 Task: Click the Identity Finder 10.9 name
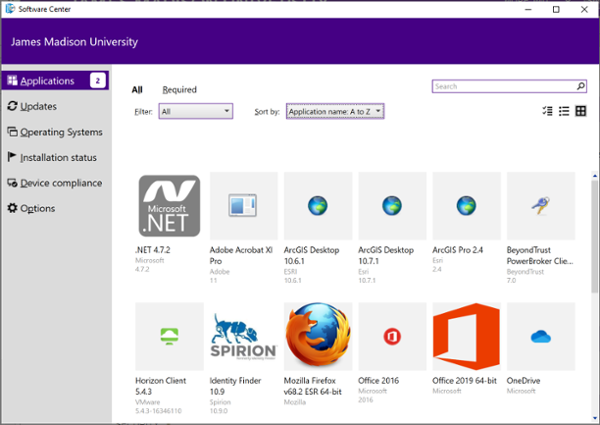(235, 386)
